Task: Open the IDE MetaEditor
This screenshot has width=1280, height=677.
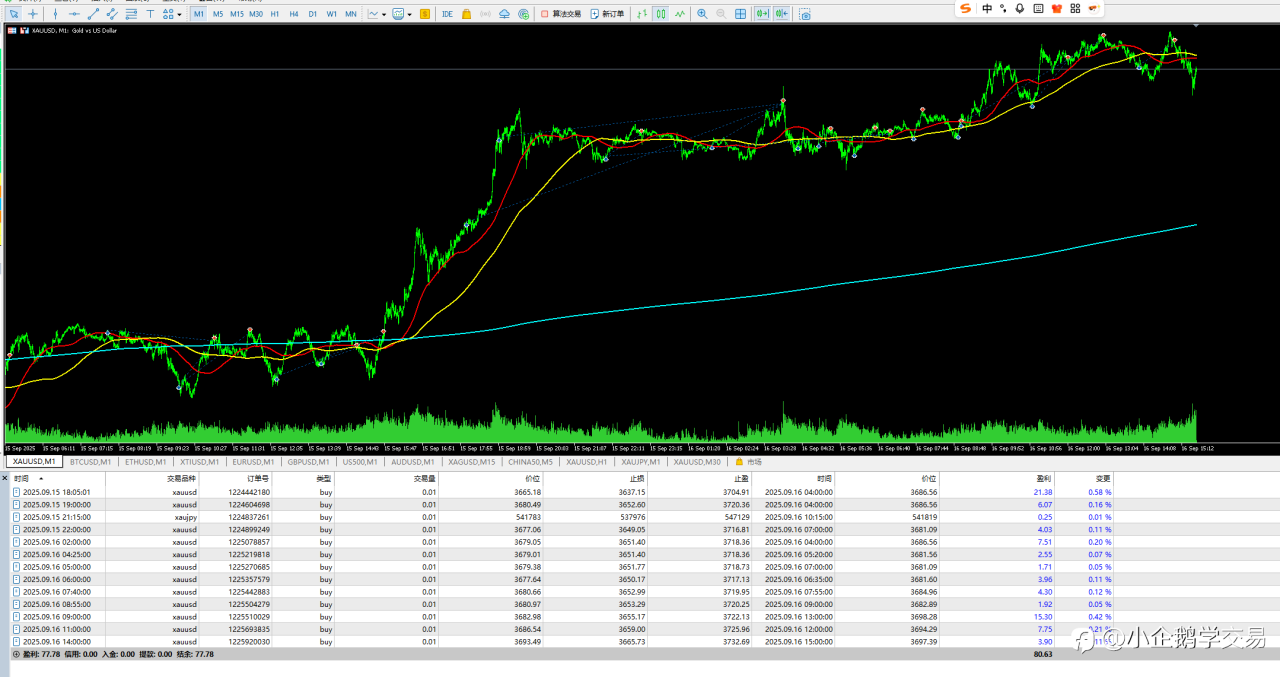Action: [x=447, y=14]
